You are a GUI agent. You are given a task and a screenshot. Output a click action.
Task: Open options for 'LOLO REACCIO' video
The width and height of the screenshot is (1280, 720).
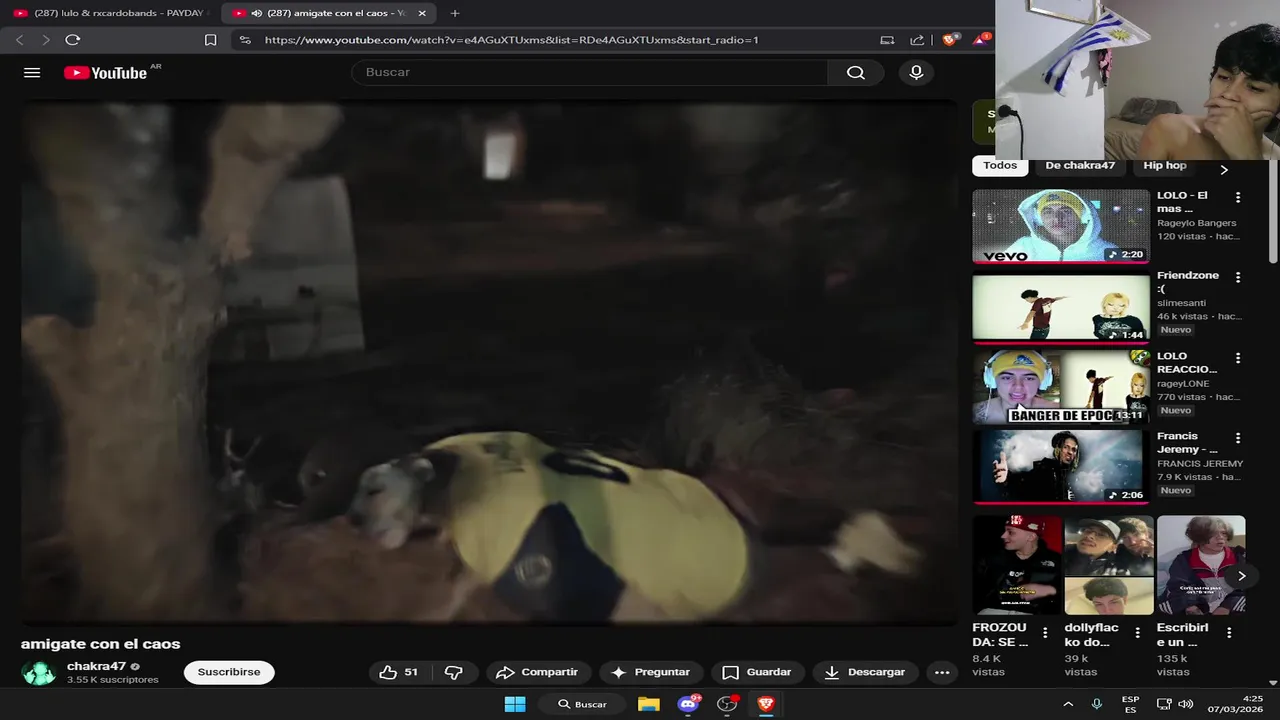click(x=1238, y=358)
